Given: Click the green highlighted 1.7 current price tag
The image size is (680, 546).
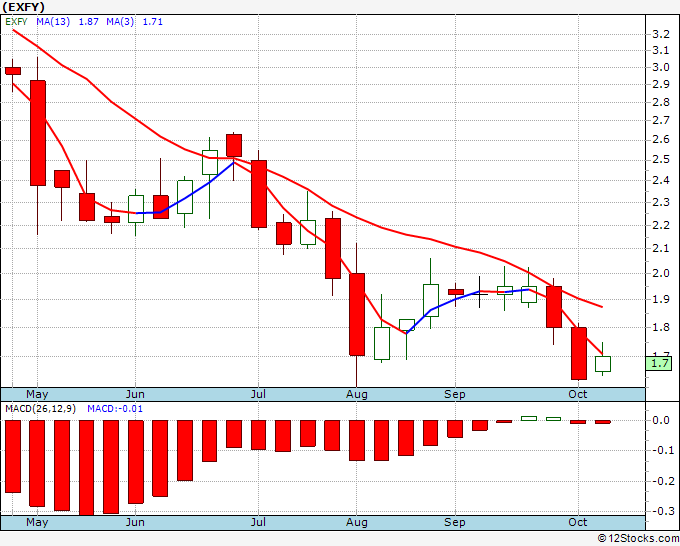Looking at the screenshot, I should coord(659,363).
